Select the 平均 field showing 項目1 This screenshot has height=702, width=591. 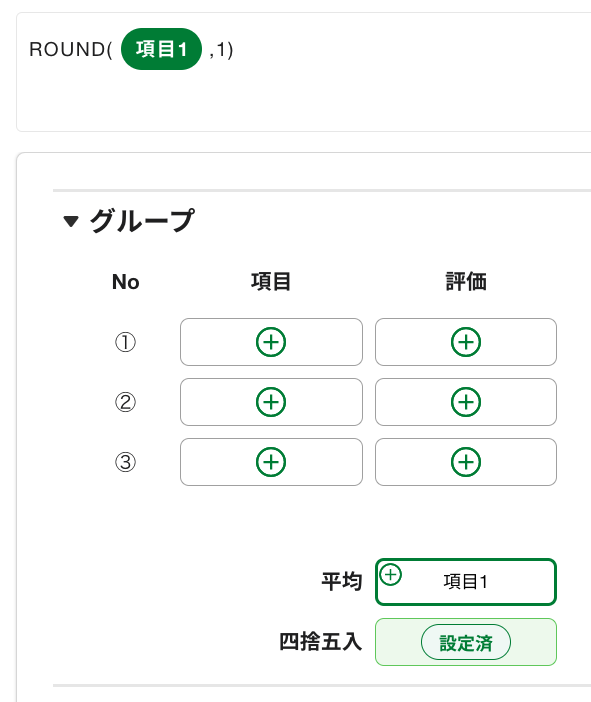[466, 582]
